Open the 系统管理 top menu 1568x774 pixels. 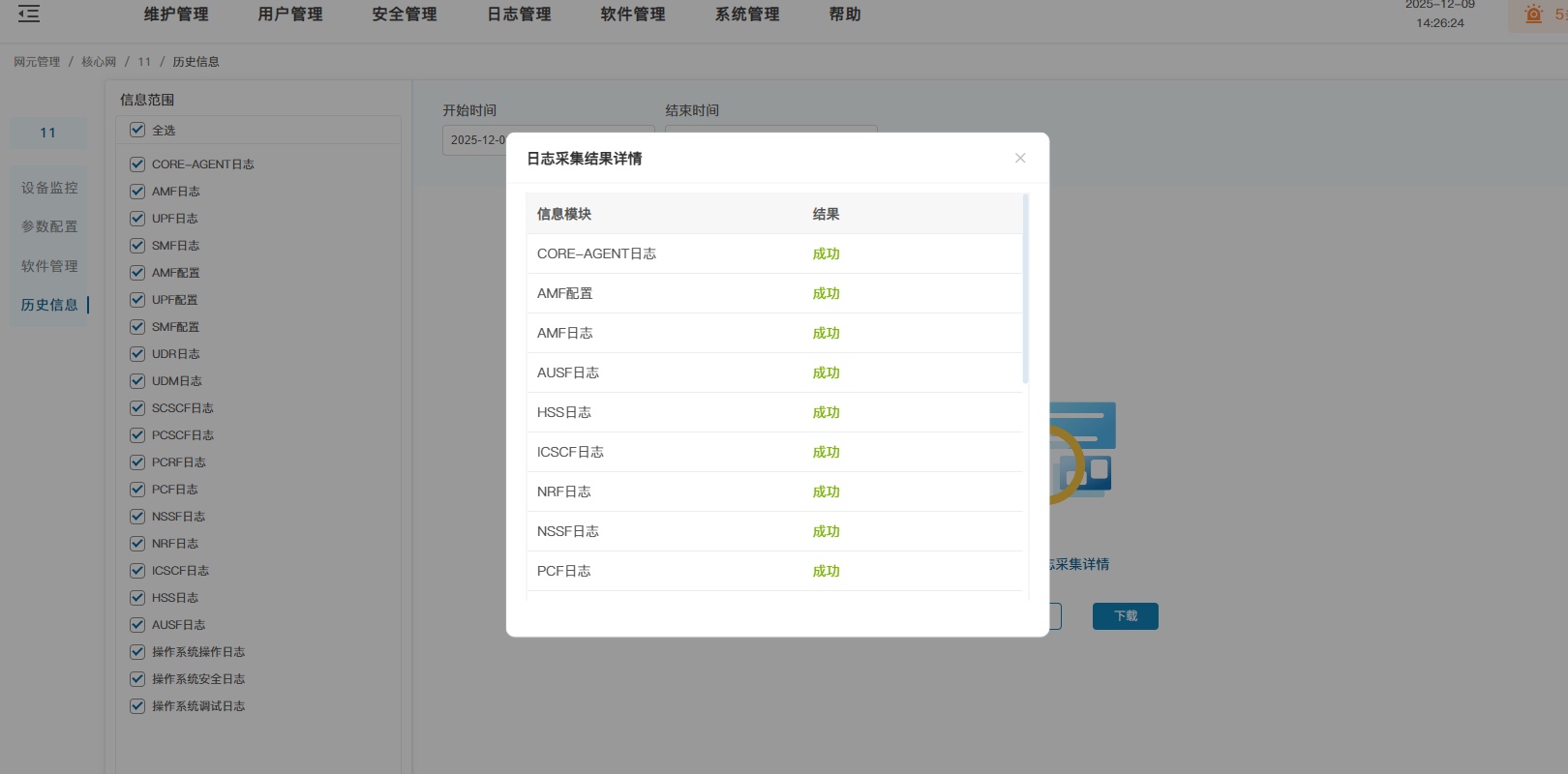[747, 15]
